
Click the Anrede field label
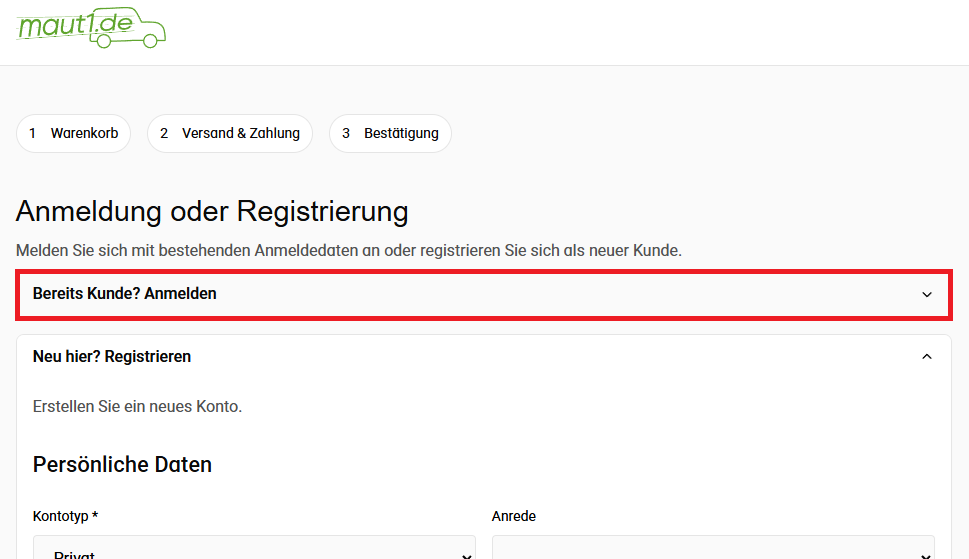pyautogui.click(x=514, y=516)
